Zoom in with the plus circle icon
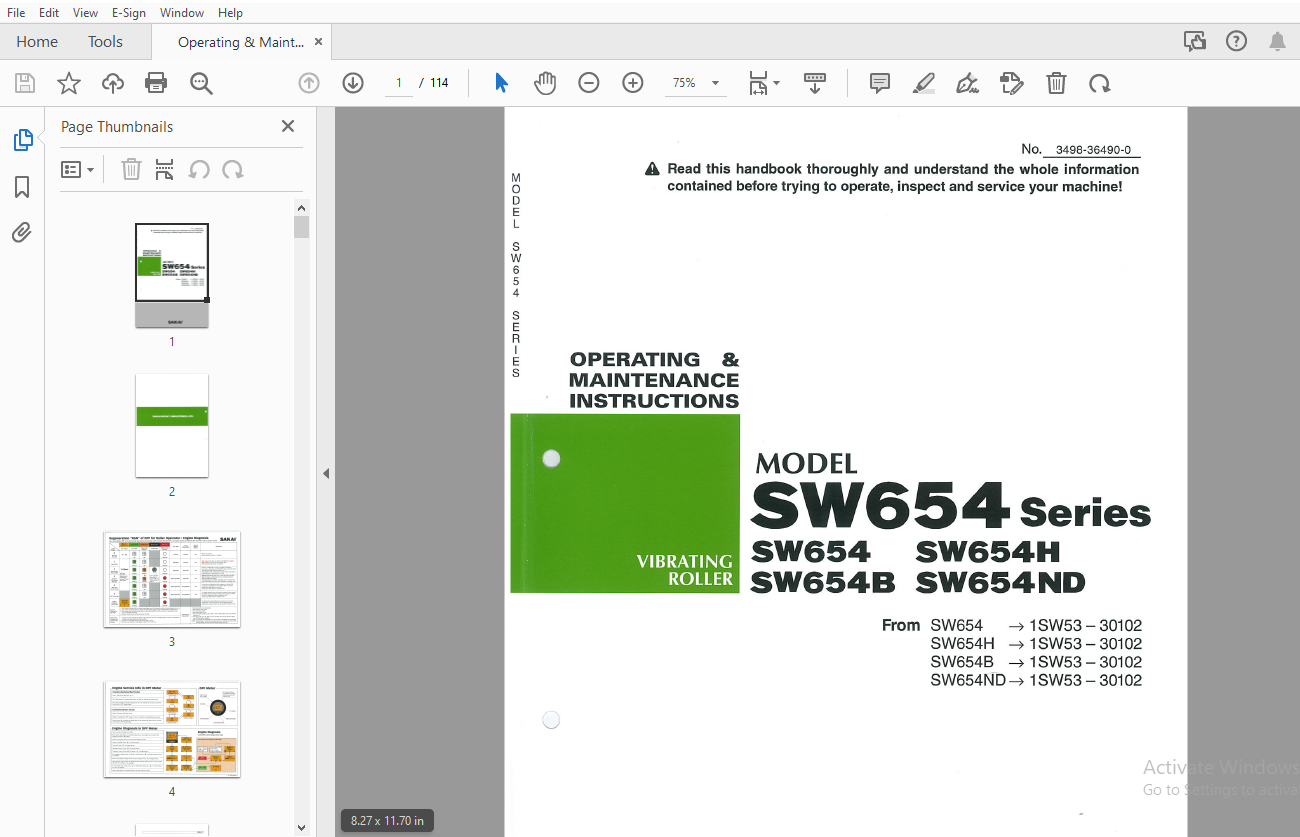The image size is (1300, 837). click(633, 83)
